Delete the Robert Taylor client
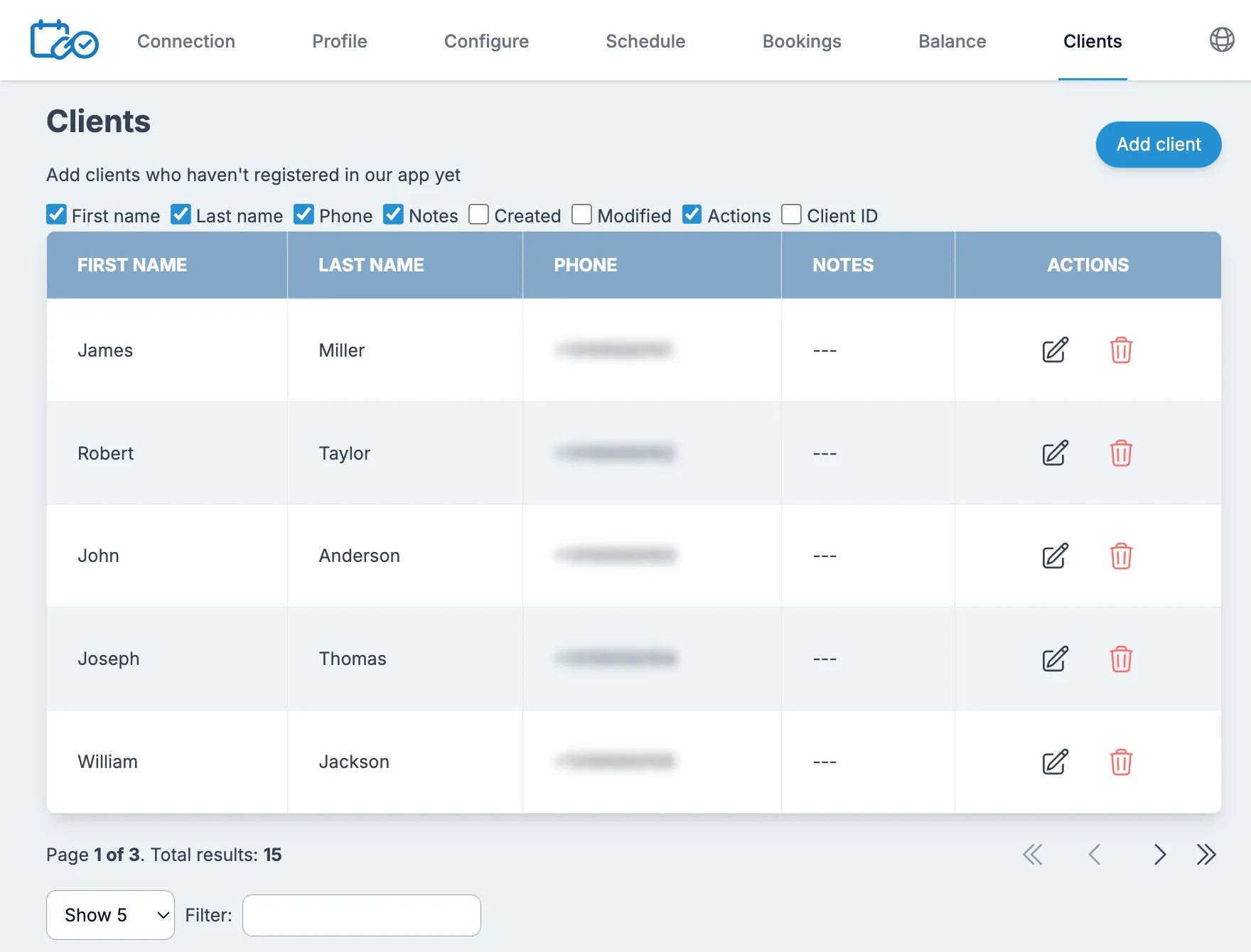 point(1122,453)
